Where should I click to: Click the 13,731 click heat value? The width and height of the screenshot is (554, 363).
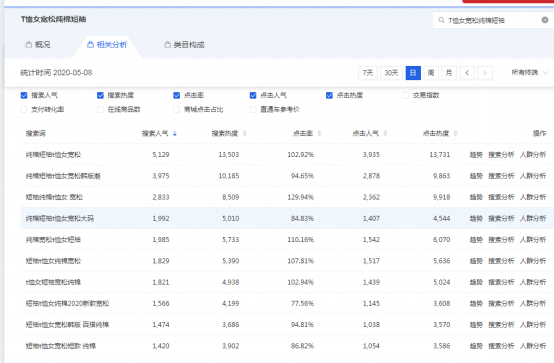[440, 154]
